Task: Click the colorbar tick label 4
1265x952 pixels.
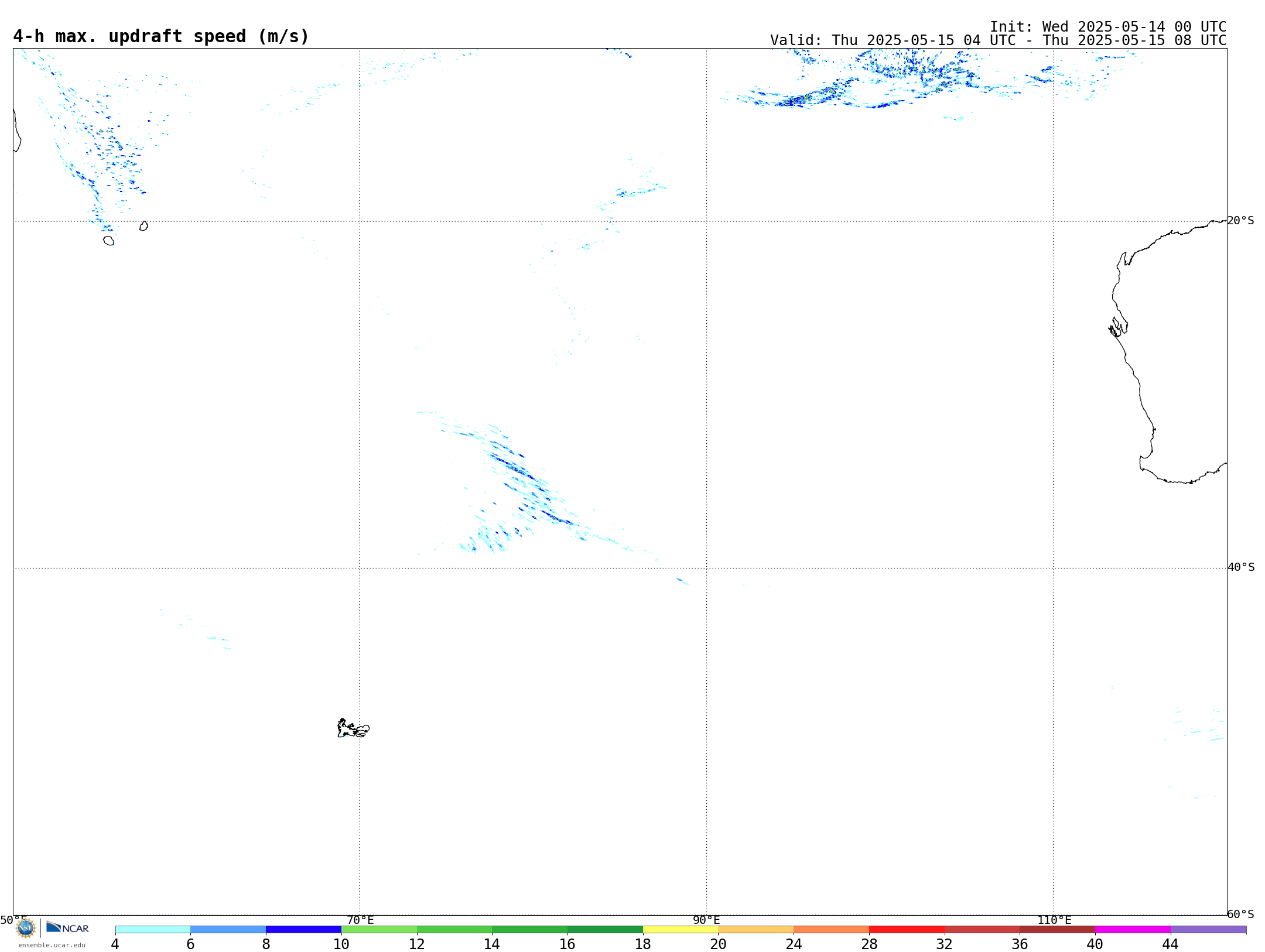Action: point(115,944)
